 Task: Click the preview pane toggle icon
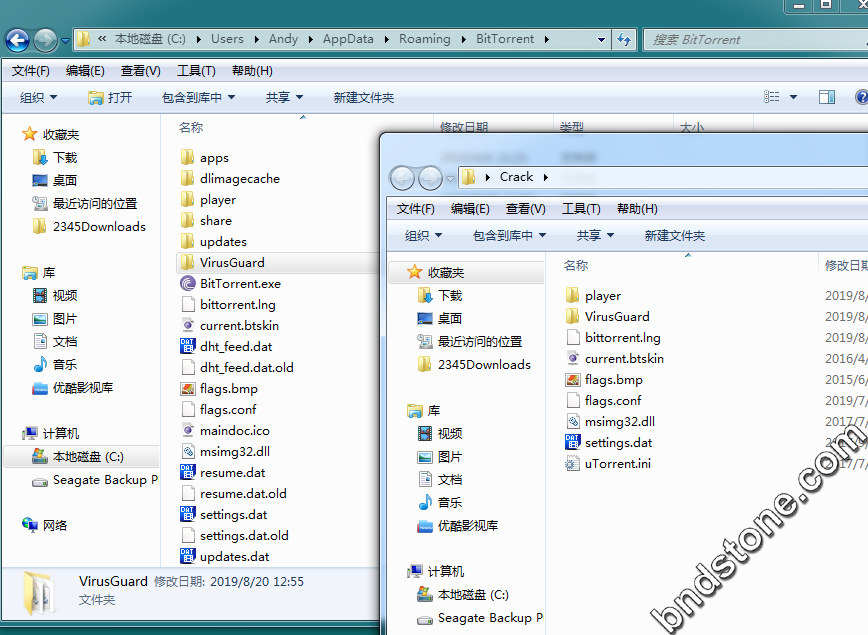point(826,97)
